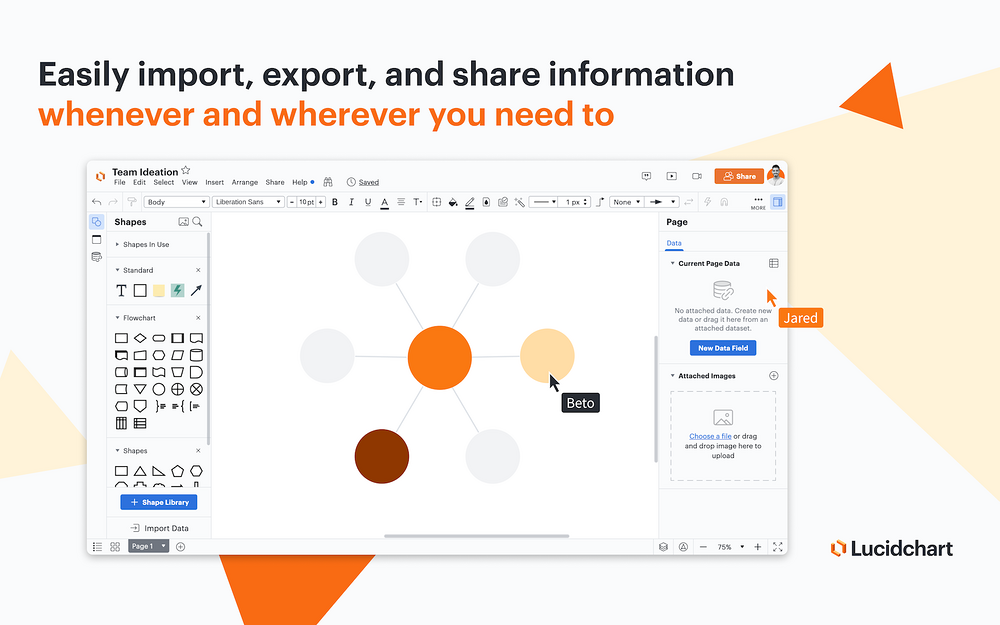Open the end arrow style dropdown

click(x=661, y=202)
